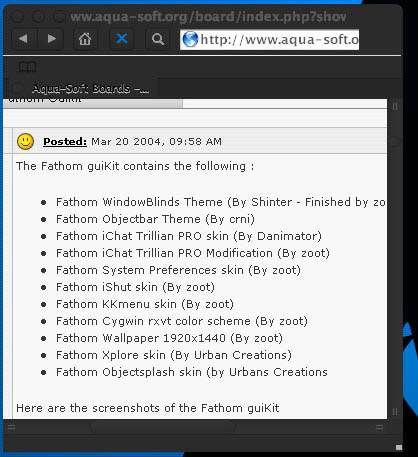Open the underlined Posted: link

(x=65, y=142)
